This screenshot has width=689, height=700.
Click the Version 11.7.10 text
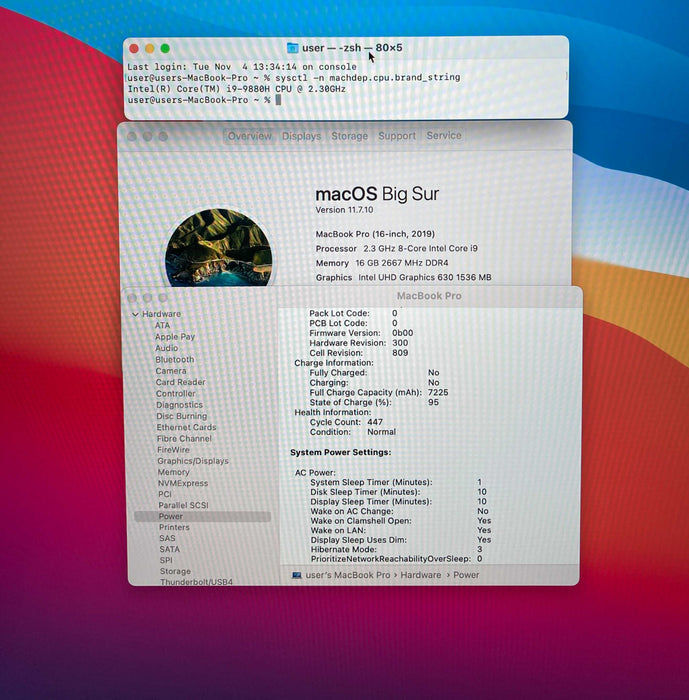(x=344, y=210)
